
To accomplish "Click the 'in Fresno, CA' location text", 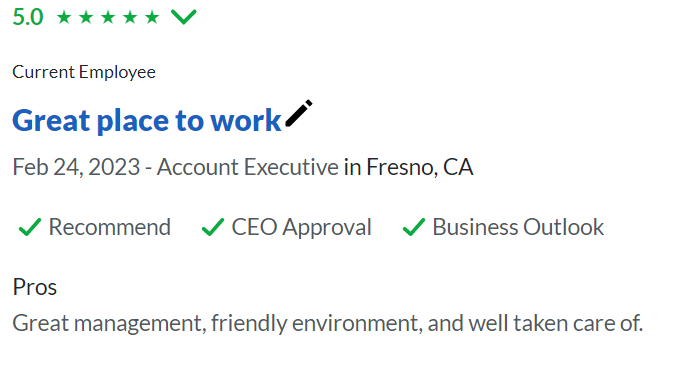I will click(x=409, y=167).
